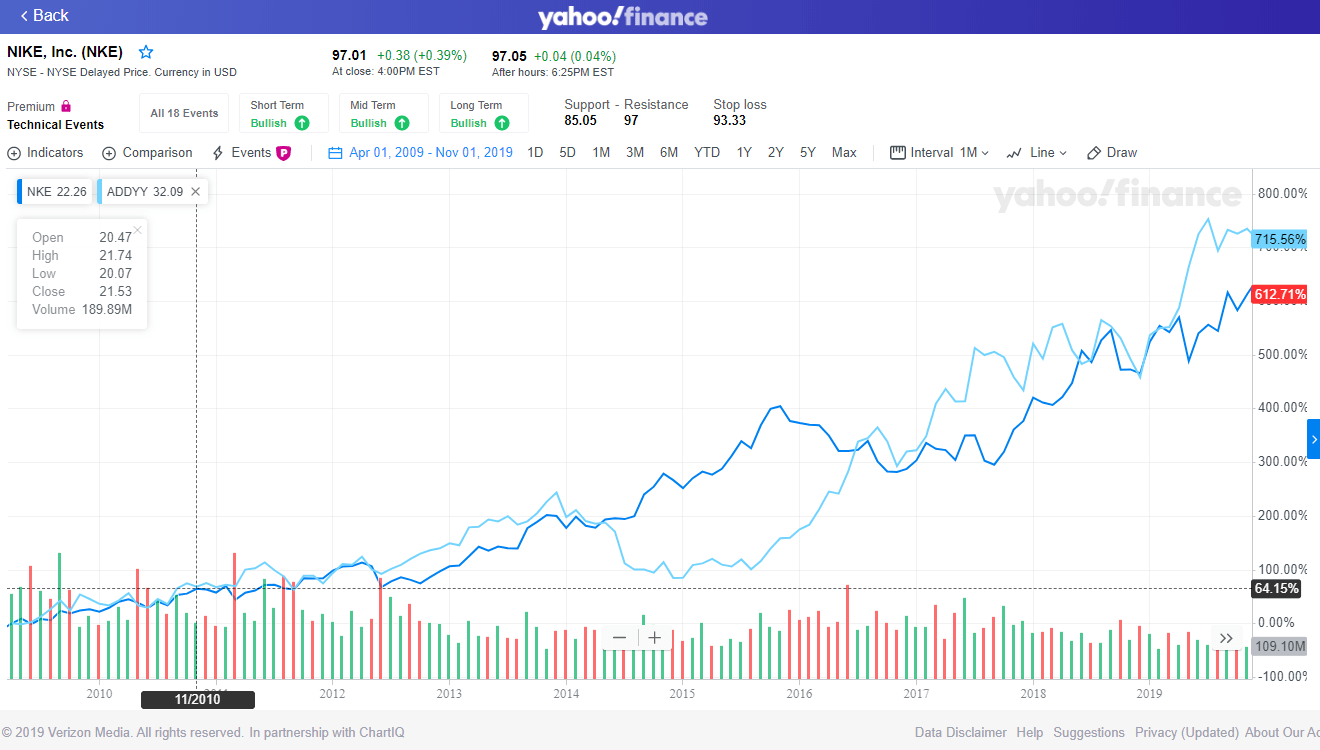Click the Long Term green up-arrow icon

(502, 123)
